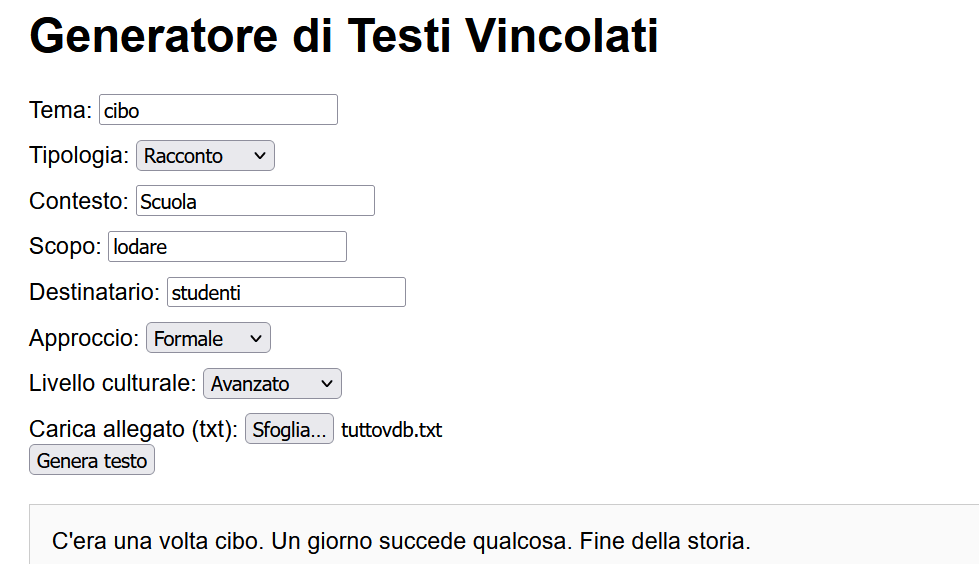Click the "Tema:" label text
979x564 pixels.
click(61, 110)
